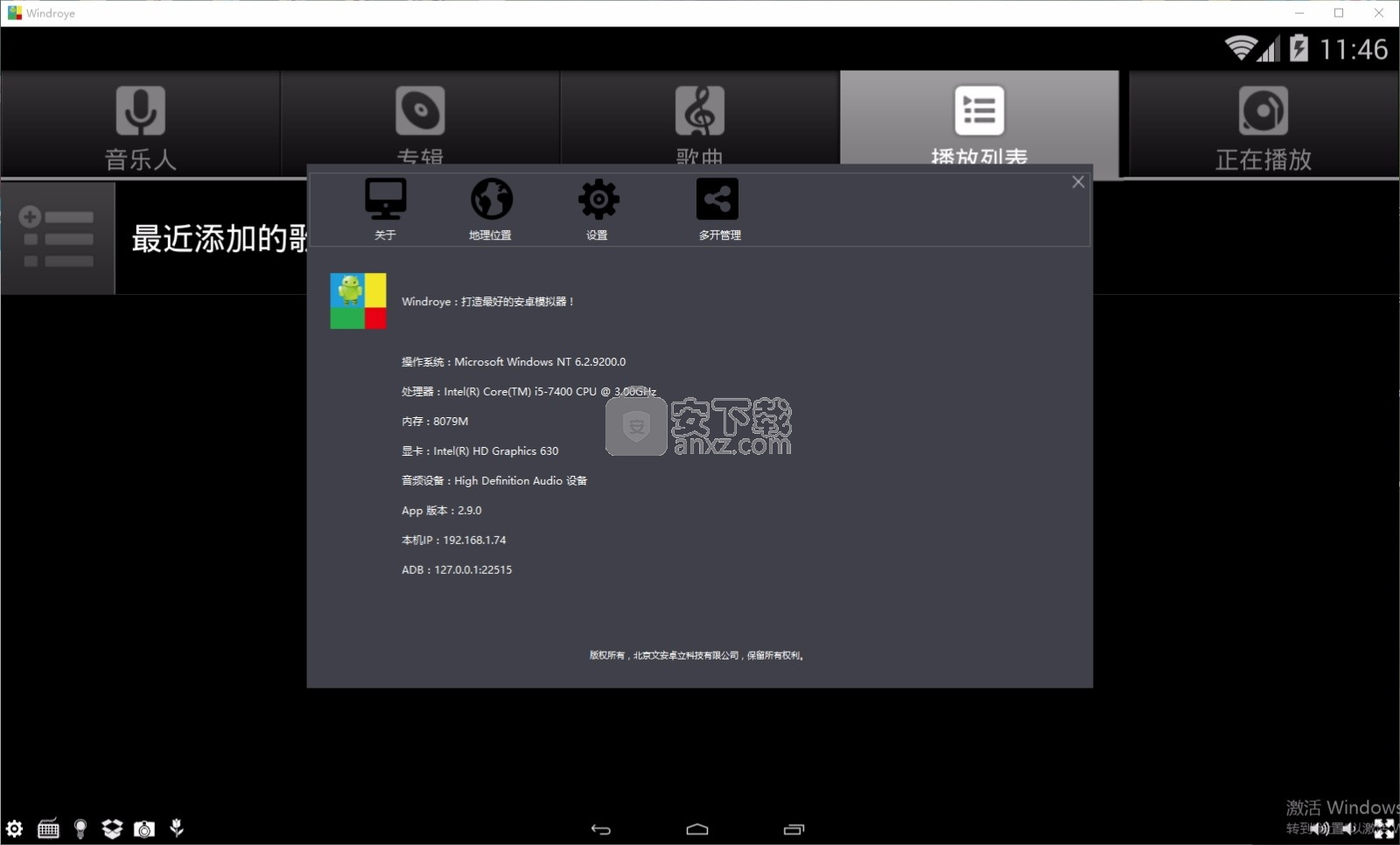The image size is (1400, 845).
Task: Open the 关于 (About) monitor icon
Action: [385, 199]
